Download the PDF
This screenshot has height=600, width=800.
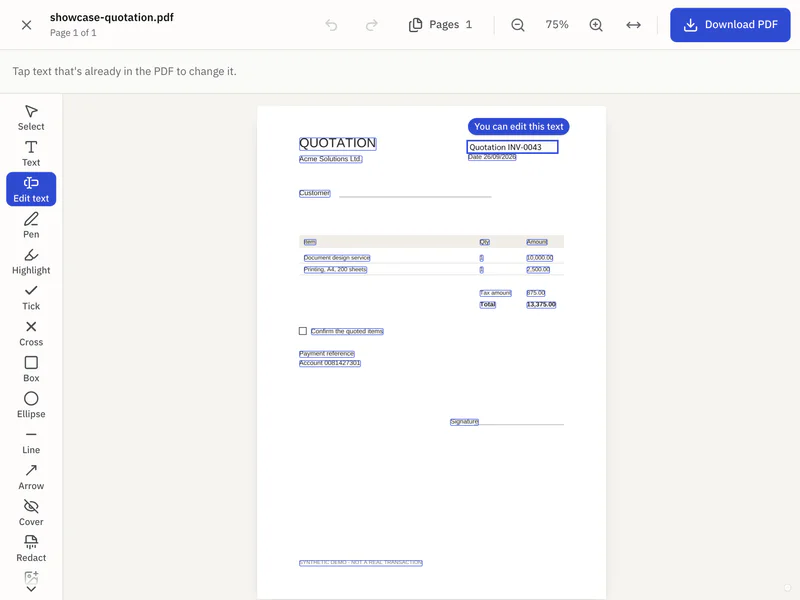tap(730, 24)
